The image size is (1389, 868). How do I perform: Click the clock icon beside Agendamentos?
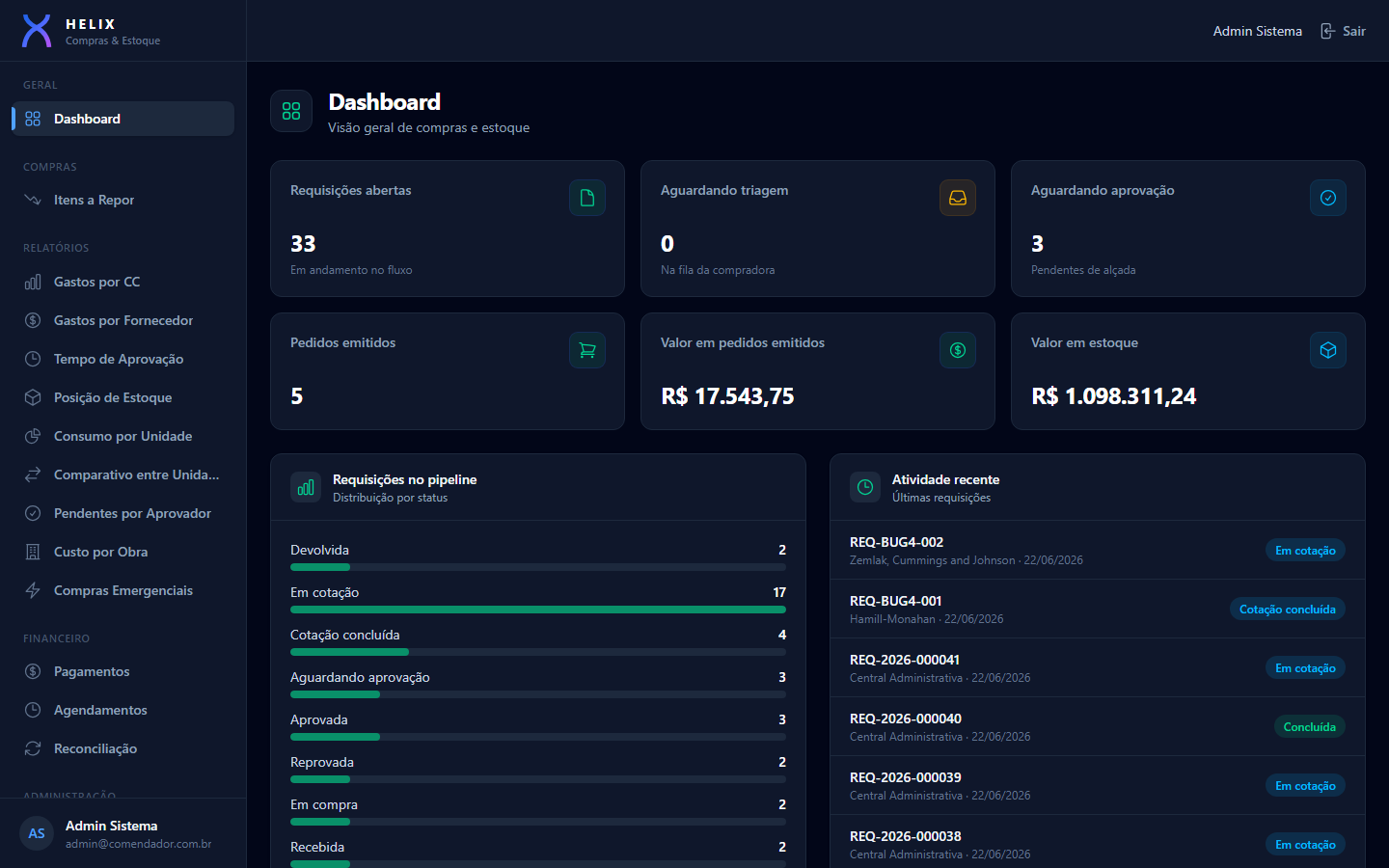tap(33, 710)
